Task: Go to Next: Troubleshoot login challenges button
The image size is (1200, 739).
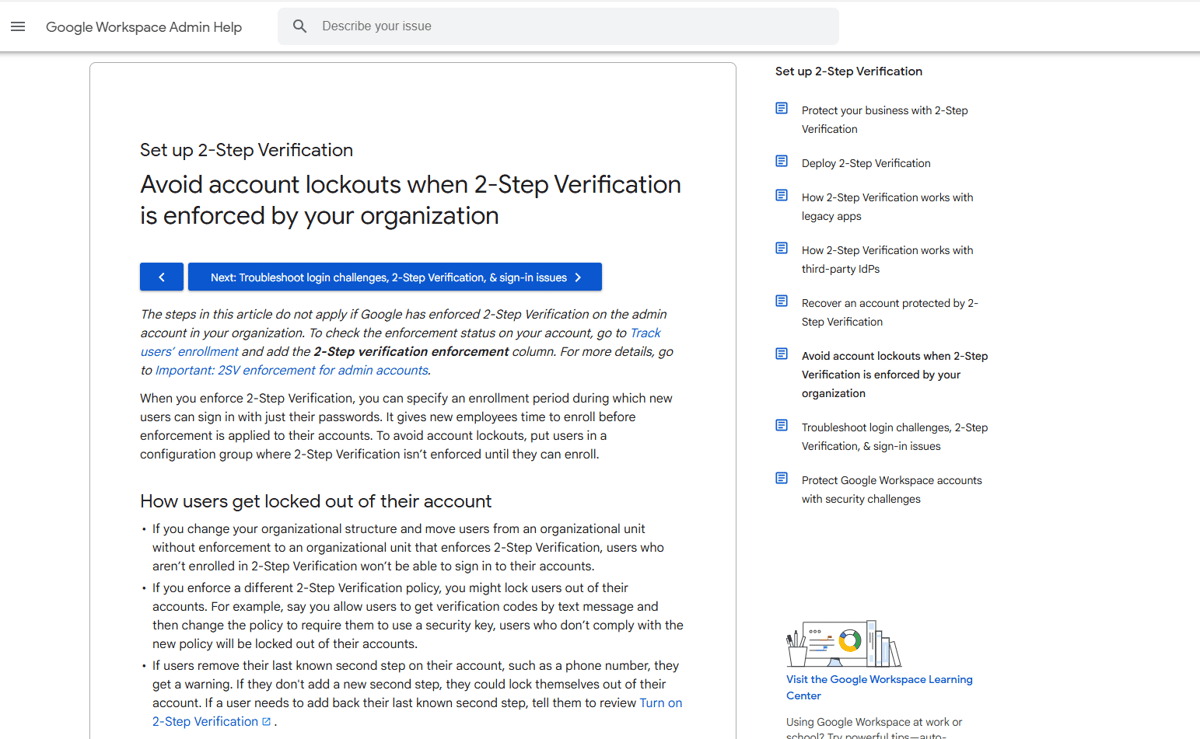Action: (x=395, y=277)
